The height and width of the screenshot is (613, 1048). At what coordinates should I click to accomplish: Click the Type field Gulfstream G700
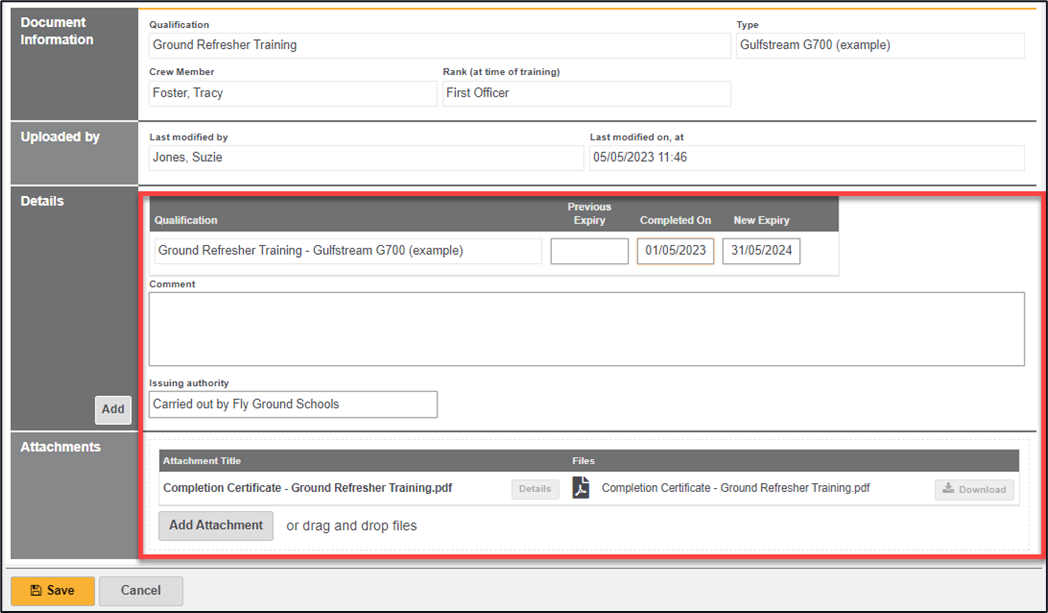click(x=880, y=45)
